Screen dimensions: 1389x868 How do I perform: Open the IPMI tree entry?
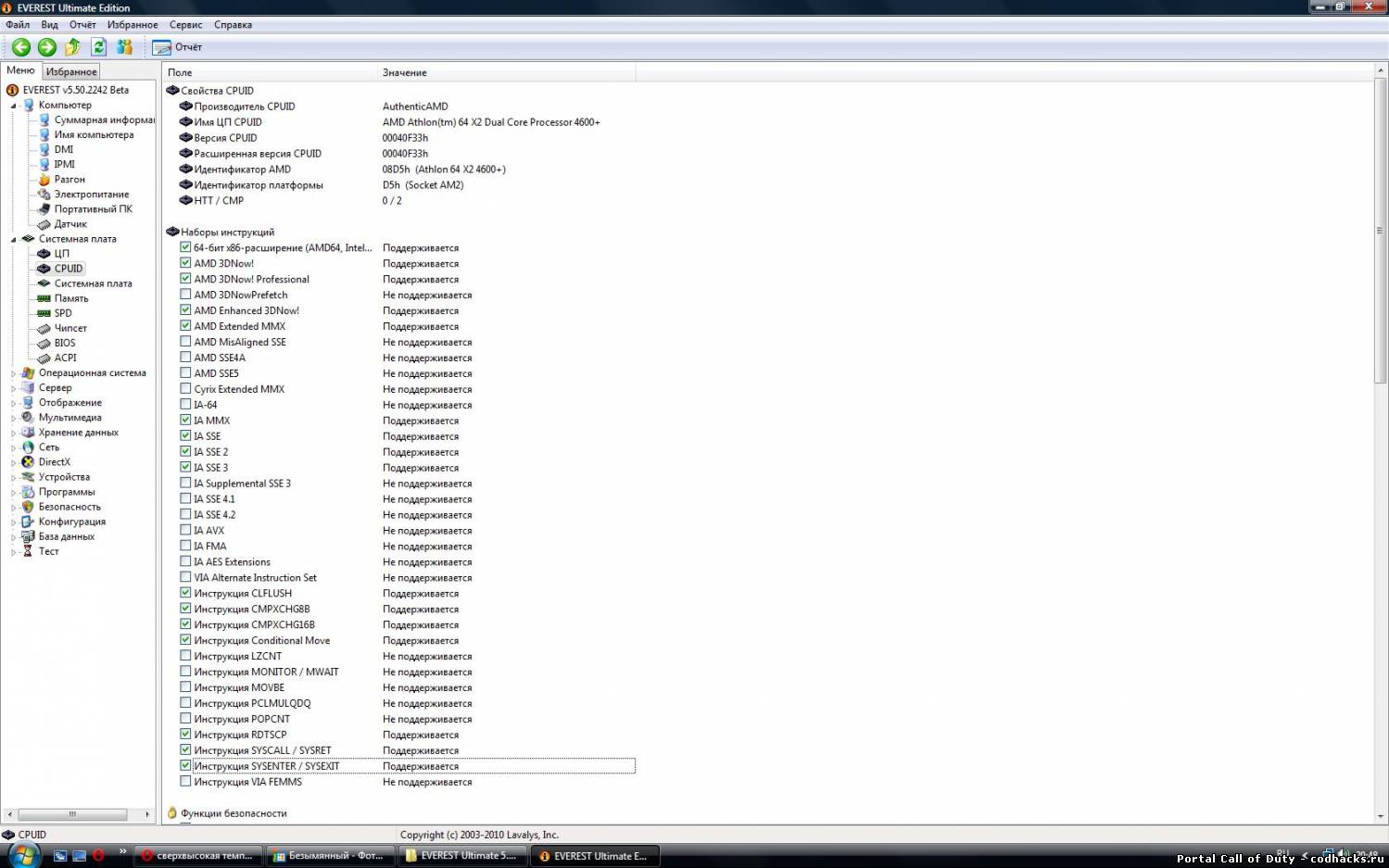[x=64, y=164]
